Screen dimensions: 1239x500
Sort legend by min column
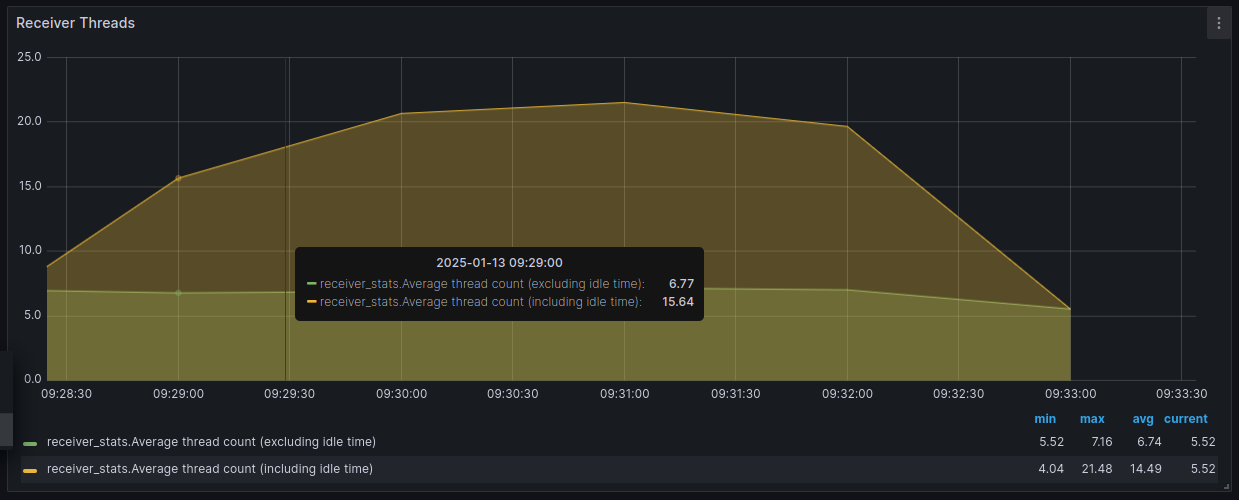point(1045,419)
